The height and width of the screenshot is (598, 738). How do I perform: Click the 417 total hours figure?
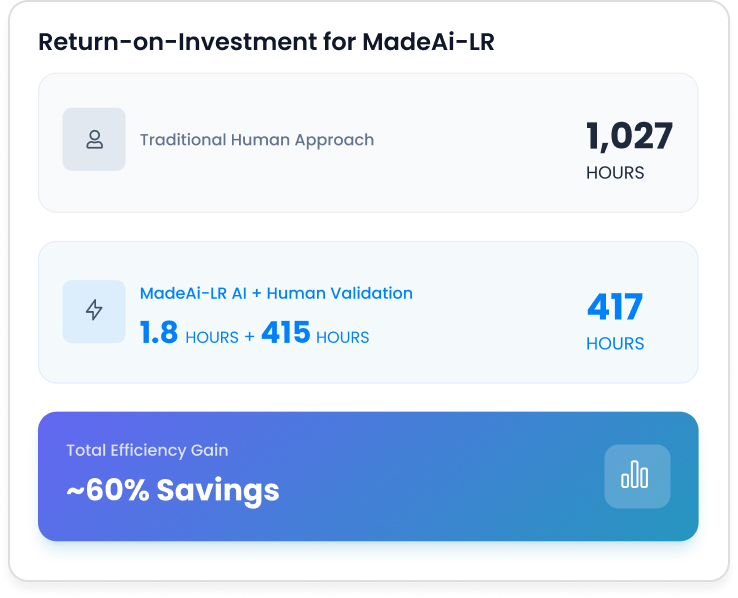click(x=615, y=307)
